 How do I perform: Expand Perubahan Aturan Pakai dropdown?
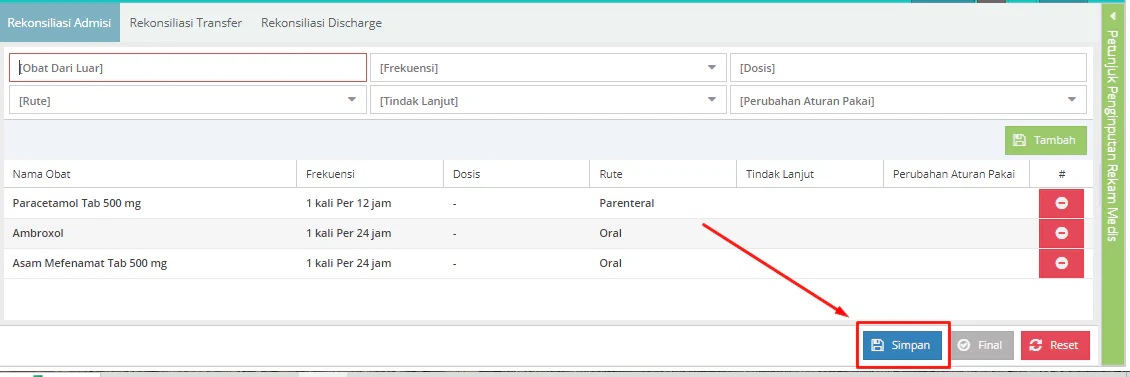pos(908,100)
